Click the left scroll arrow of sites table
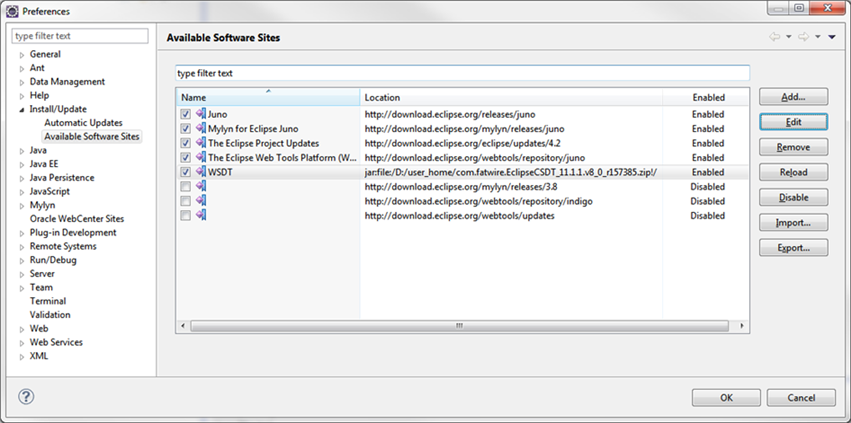This screenshot has height=423, width=851. coord(183,326)
